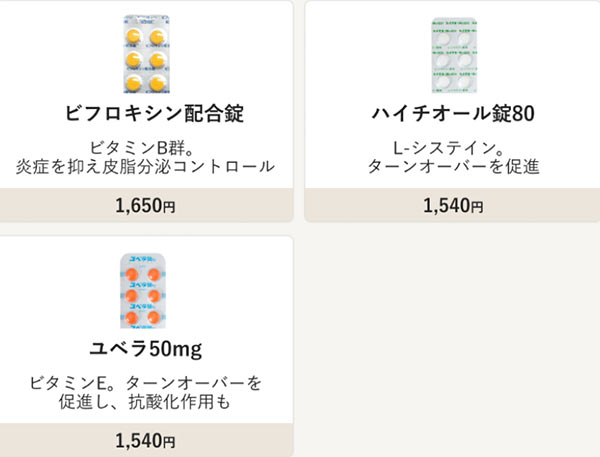Open the ビフロキシン配合錠 product title
This screenshot has width=600, height=457.
pyautogui.click(x=154, y=113)
